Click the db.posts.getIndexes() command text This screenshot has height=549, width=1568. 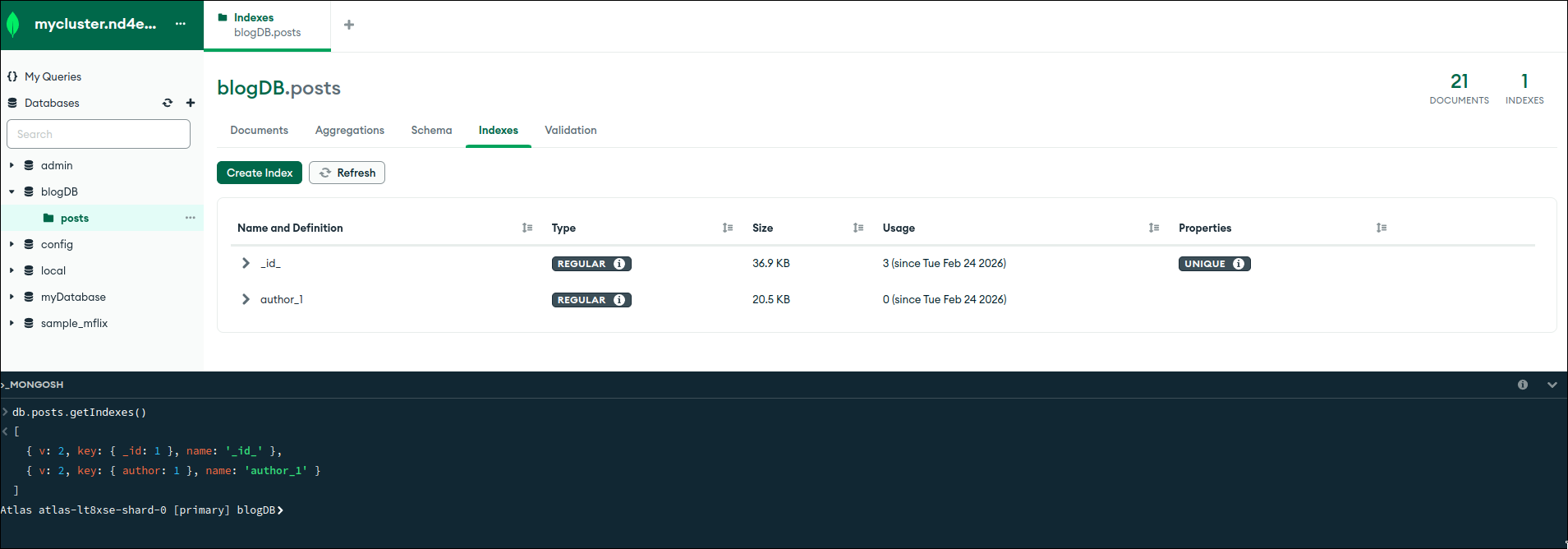(79, 413)
